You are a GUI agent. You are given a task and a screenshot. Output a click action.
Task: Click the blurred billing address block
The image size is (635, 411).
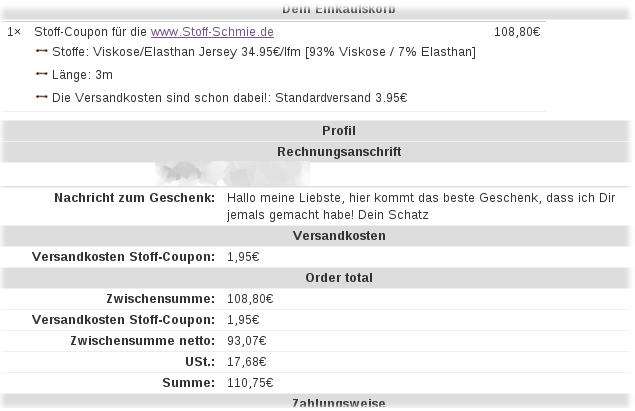click(232, 173)
